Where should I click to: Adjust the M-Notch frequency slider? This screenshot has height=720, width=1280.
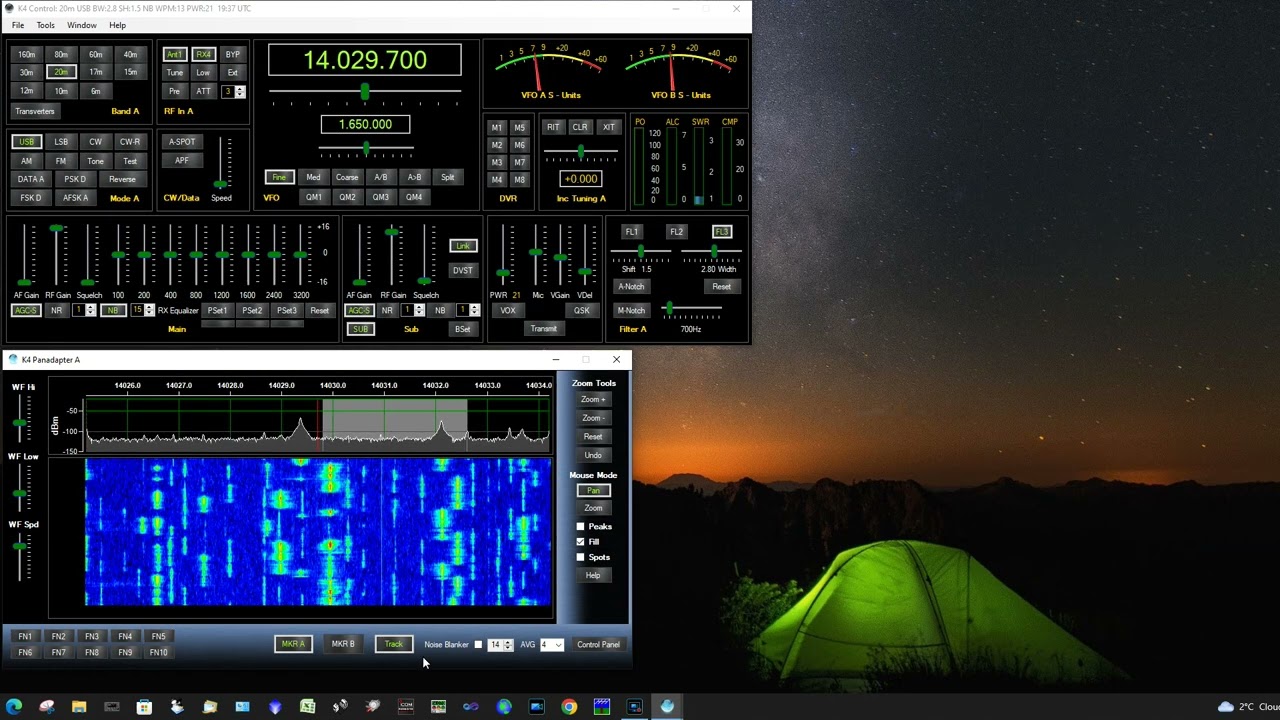[669, 310]
